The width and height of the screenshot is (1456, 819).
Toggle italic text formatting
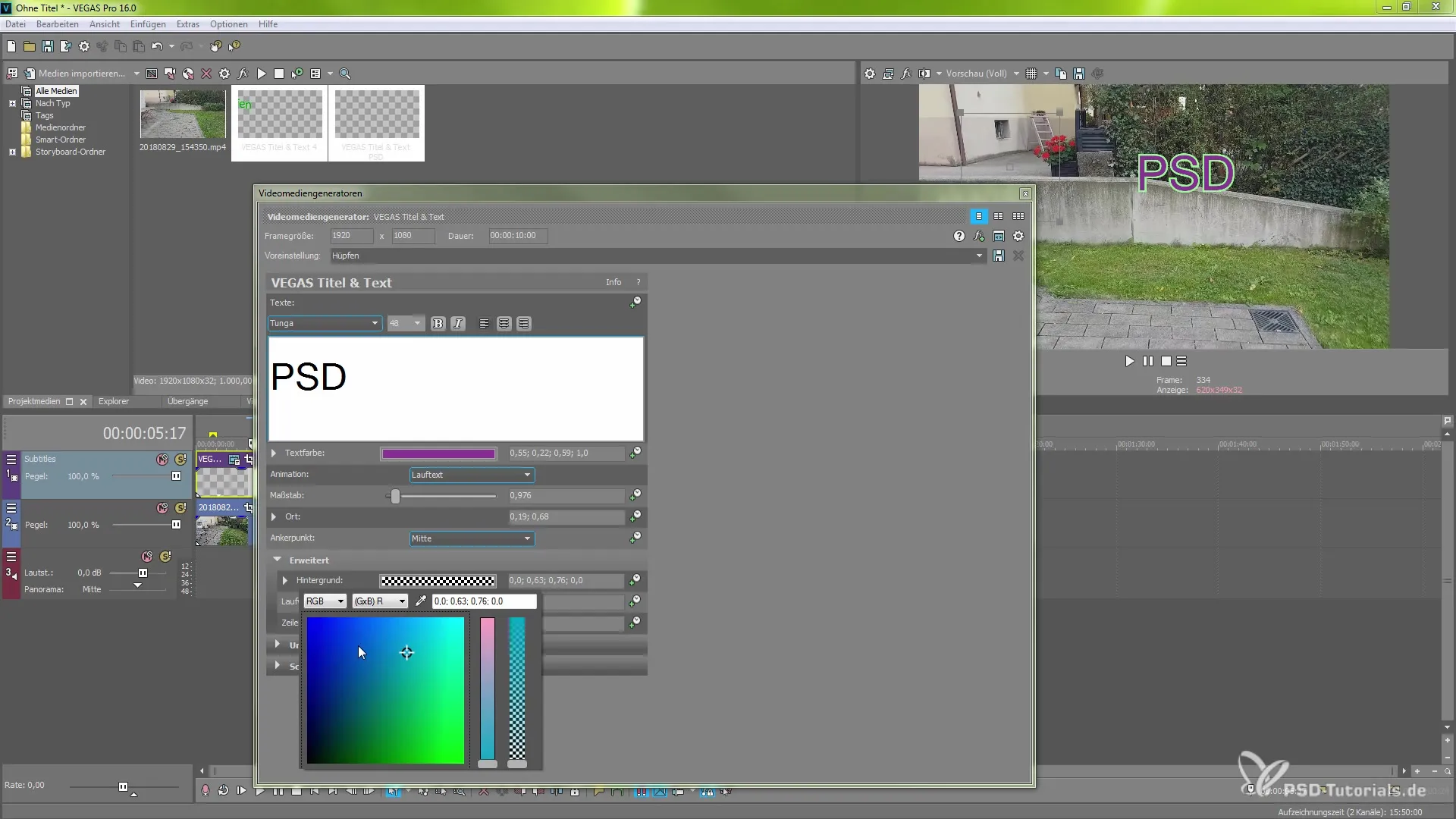(458, 323)
